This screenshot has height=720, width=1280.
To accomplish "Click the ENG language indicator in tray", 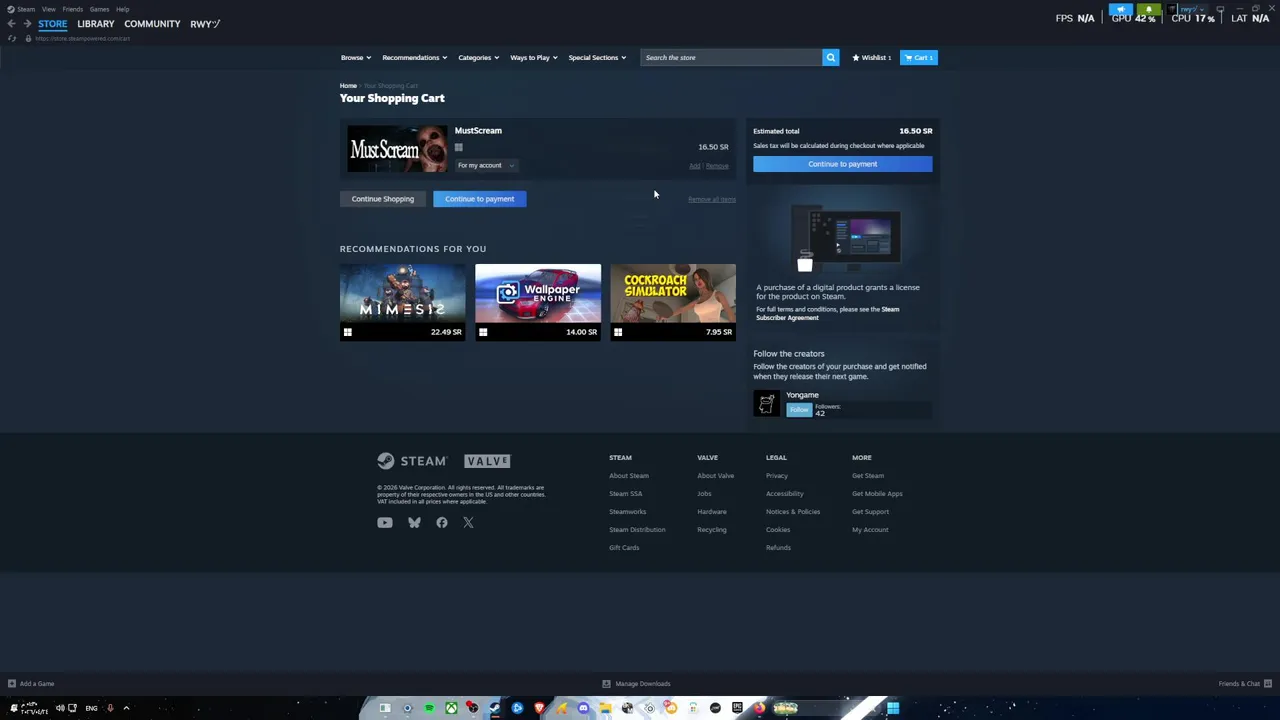I will [x=91, y=708].
